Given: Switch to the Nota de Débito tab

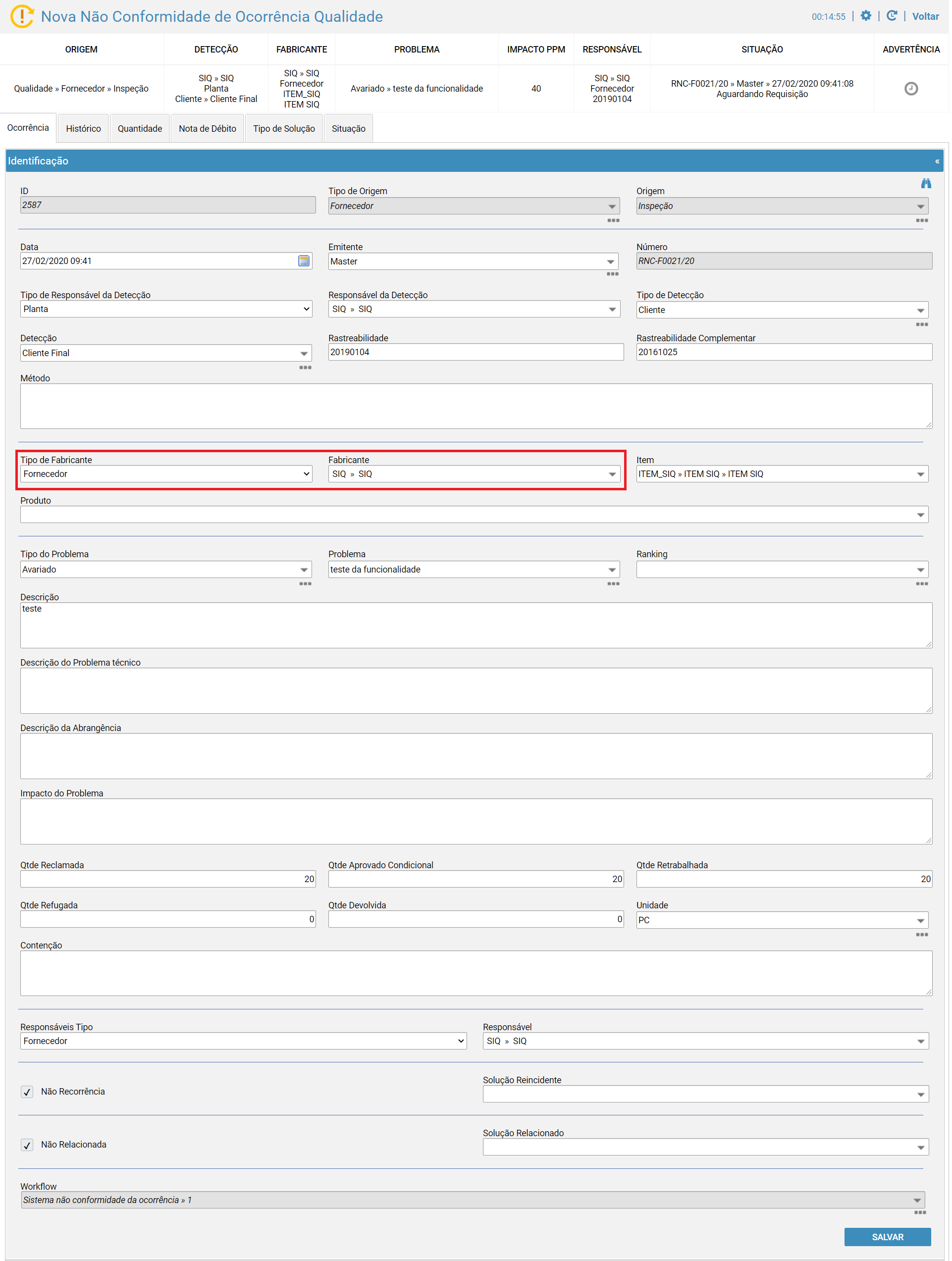Looking at the screenshot, I should [x=208, y=129].
